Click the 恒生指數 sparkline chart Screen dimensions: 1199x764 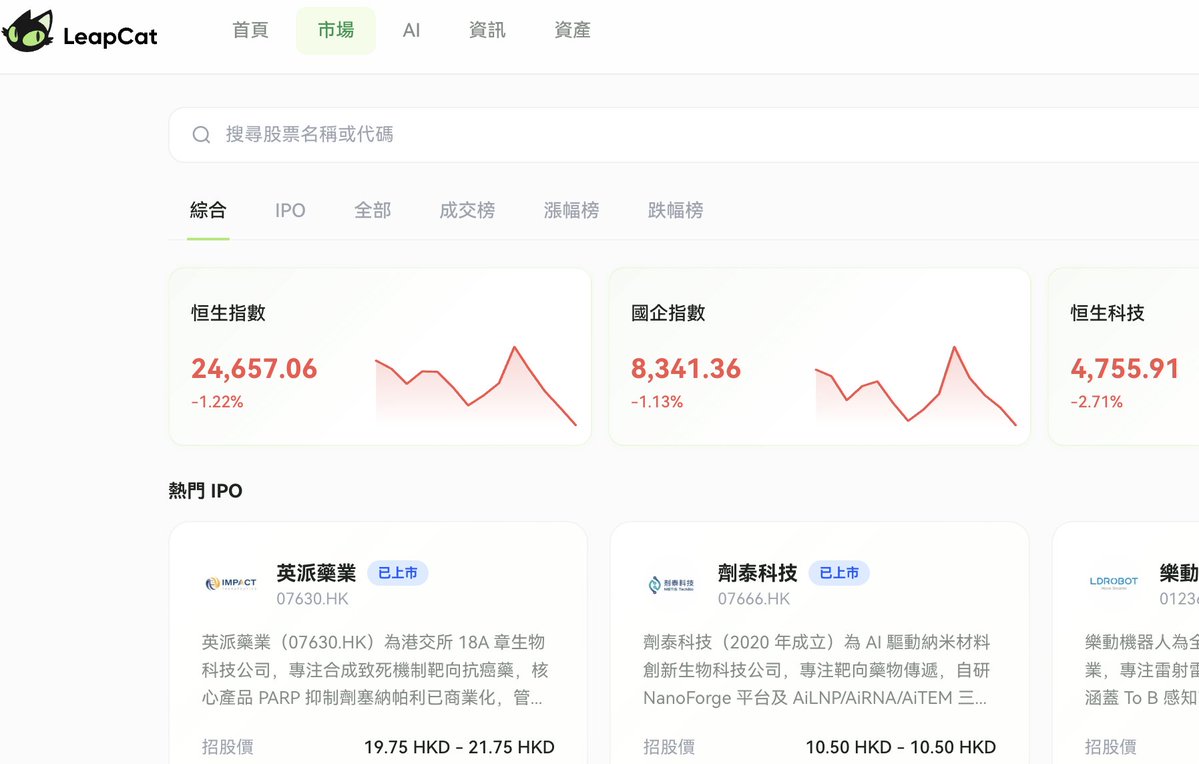[x=476, y=385]
